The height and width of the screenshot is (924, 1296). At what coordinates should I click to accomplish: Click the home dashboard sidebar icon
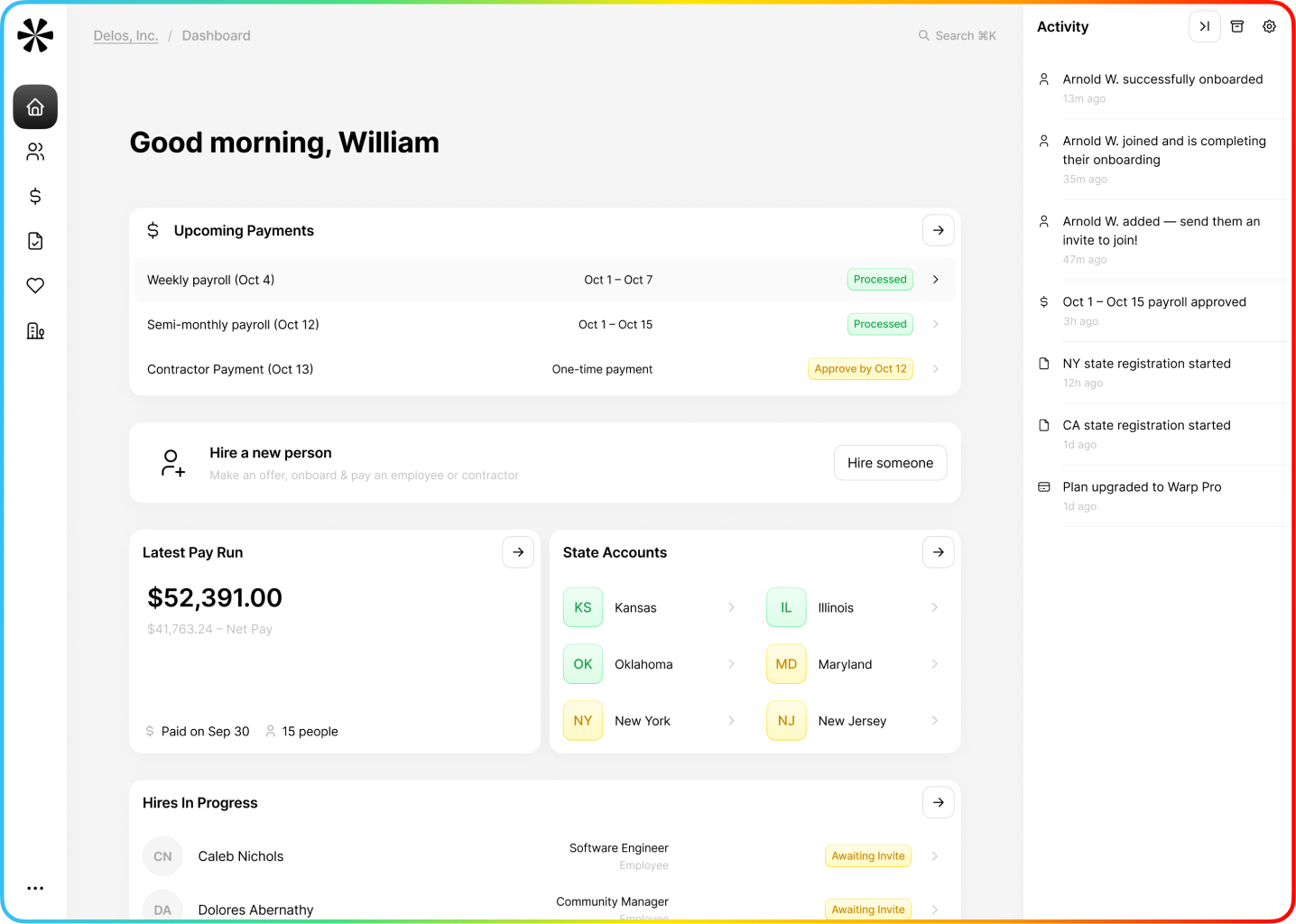coord(35,107)
